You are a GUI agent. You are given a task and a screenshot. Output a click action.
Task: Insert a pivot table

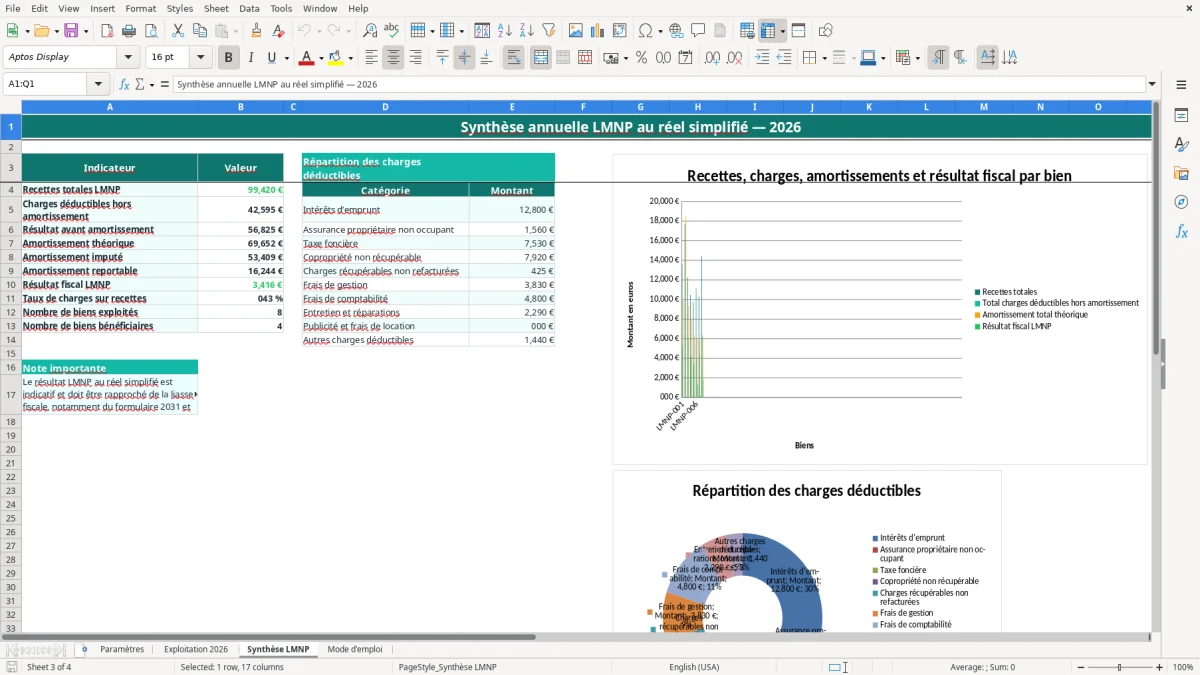click(x=620, y=31)
